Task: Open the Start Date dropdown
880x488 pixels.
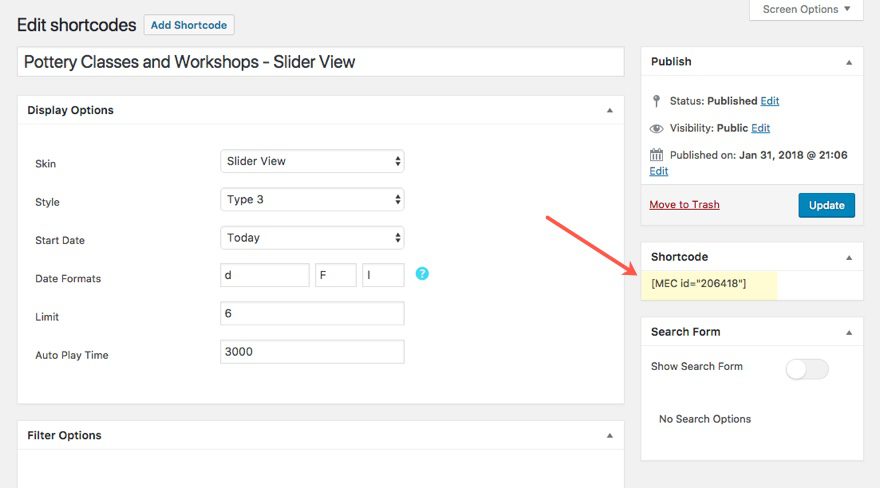Action: pos(312,238)
